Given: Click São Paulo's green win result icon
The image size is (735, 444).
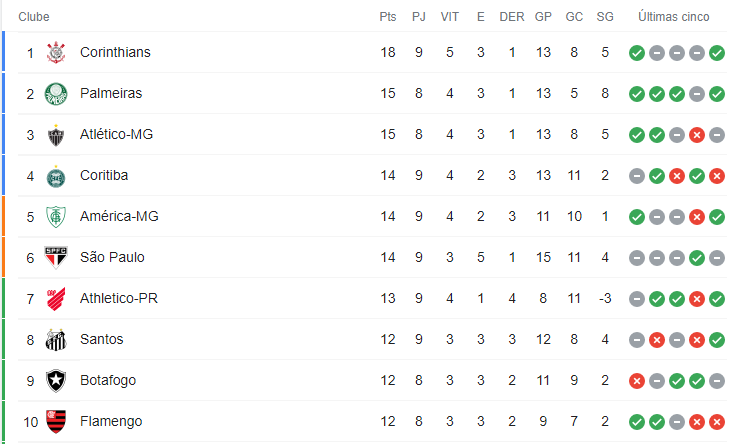Looking at the screenshot, I should coord(697,258).
